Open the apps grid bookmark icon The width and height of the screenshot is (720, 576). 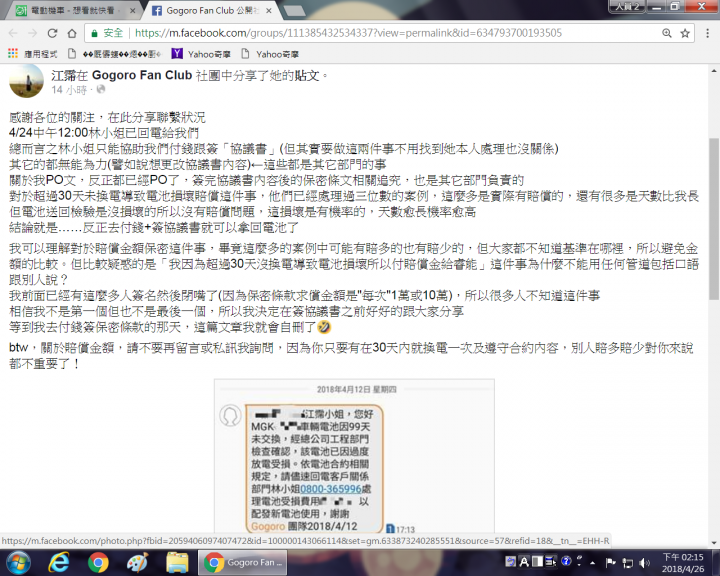[13, 54]
